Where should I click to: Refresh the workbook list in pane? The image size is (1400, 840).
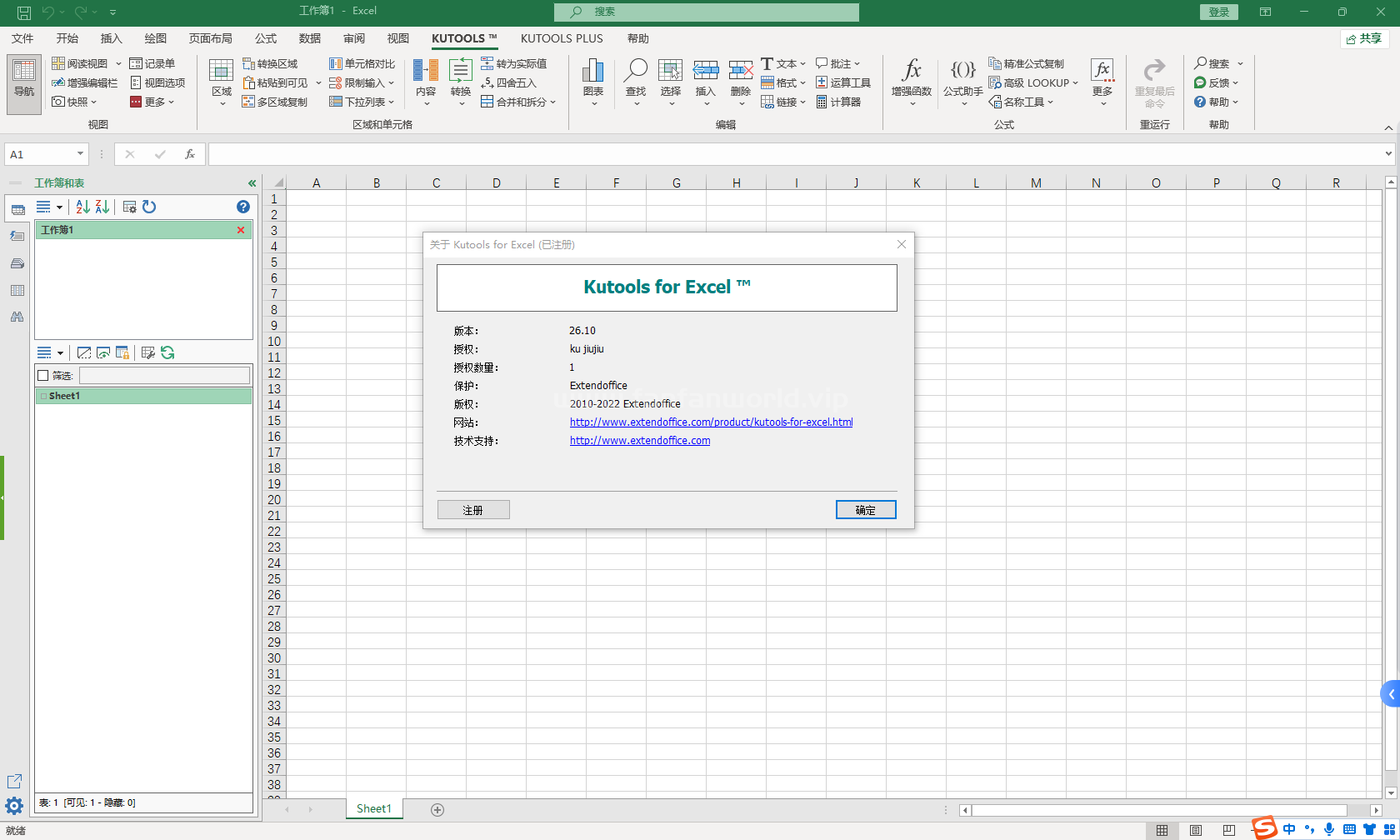[x=149, y=207]
